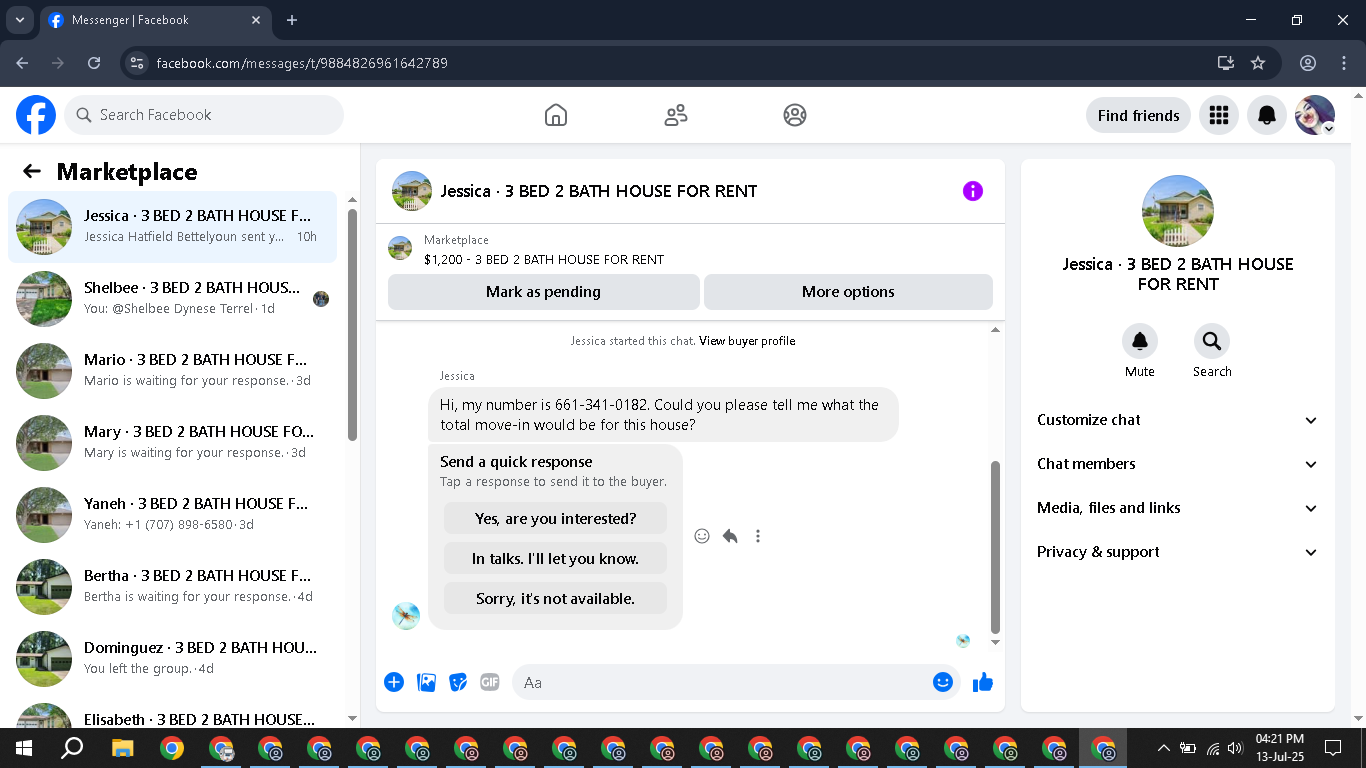
Task: Open the Facebook menu grid icon
Action: tap(1218, 115)
